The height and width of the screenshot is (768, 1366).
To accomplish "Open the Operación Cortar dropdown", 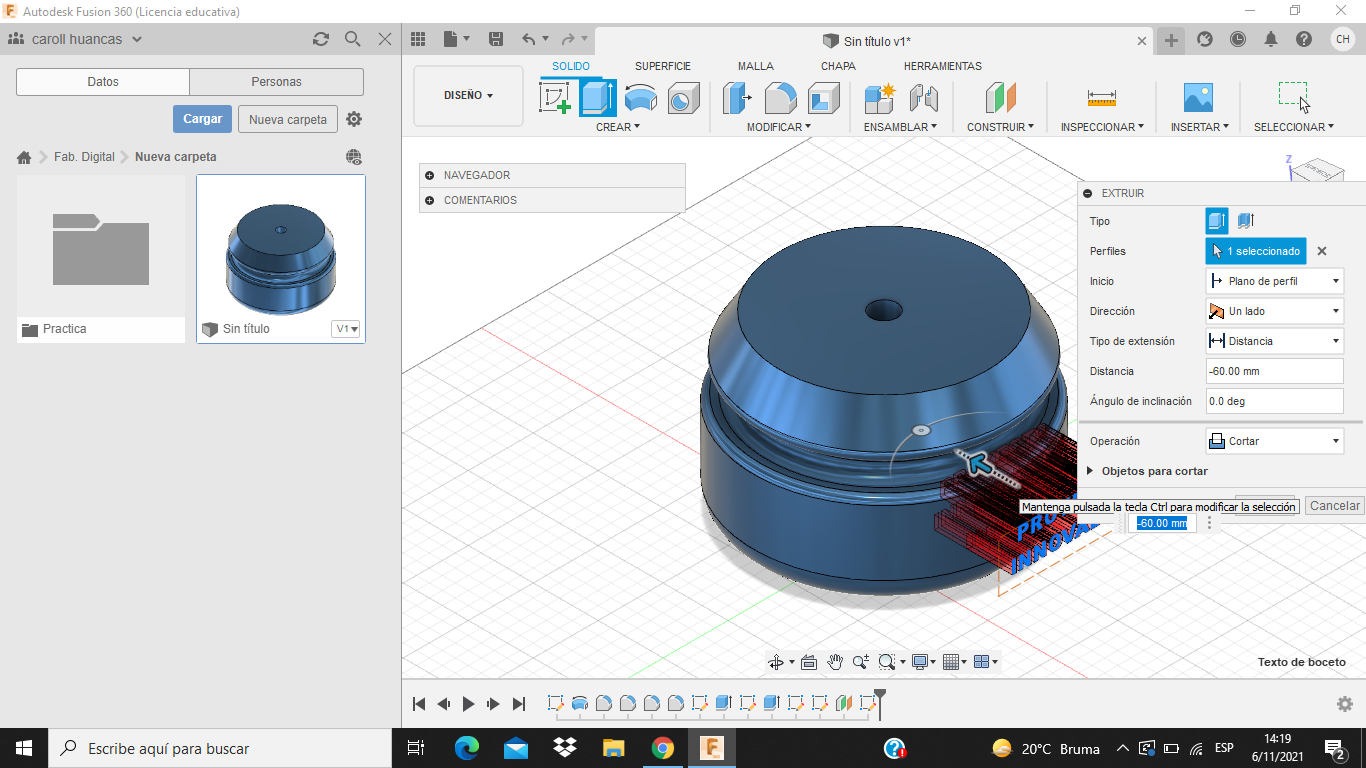I will click(1274, 441).
